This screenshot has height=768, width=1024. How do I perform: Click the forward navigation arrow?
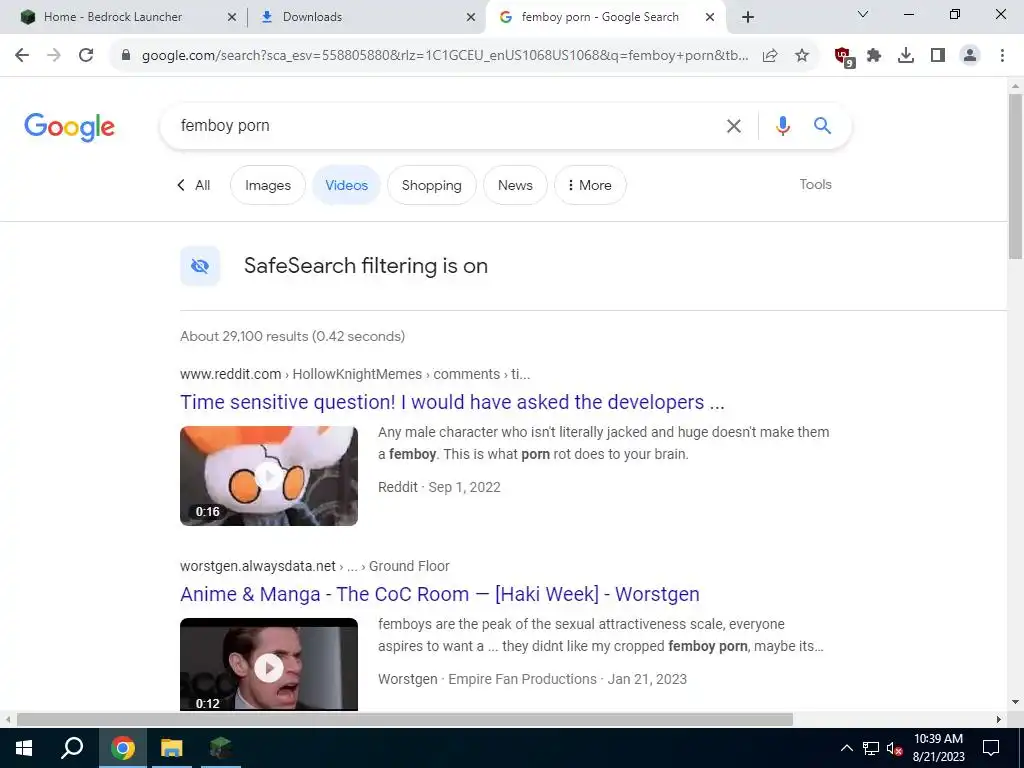54,56
